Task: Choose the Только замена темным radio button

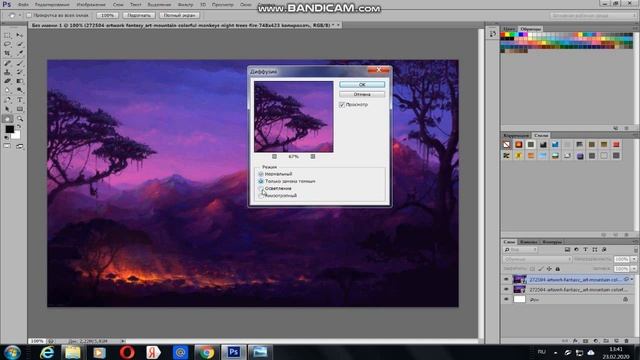Action: click(261, 181)
